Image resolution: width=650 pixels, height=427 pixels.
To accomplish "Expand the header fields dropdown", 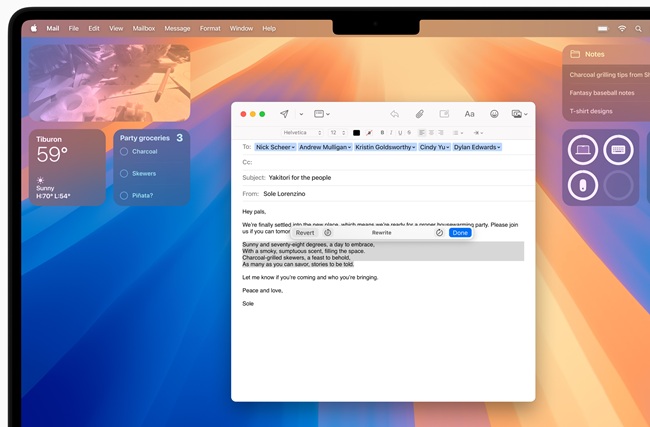I will (321, 114).
